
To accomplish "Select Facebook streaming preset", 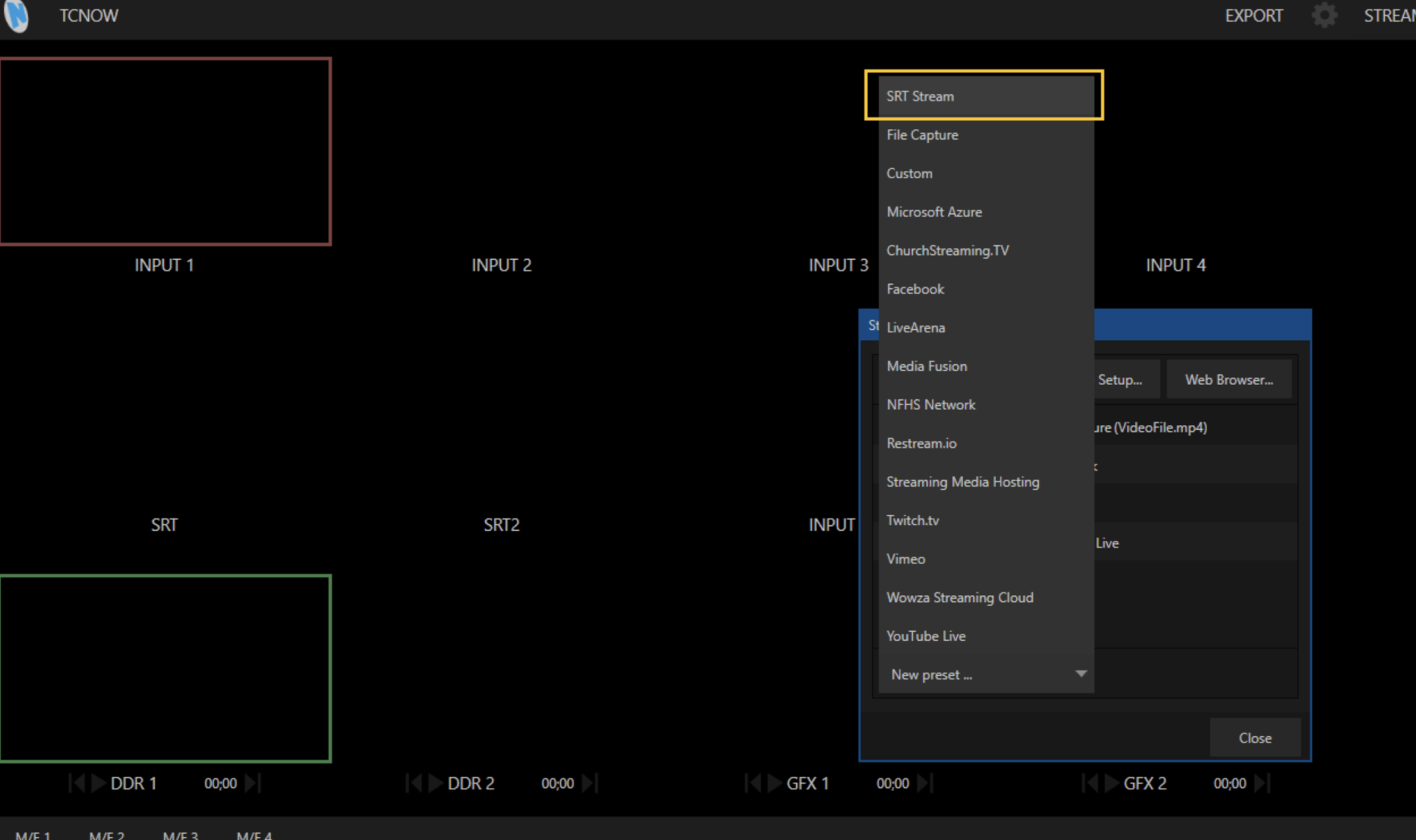I will tap(986, 289).
